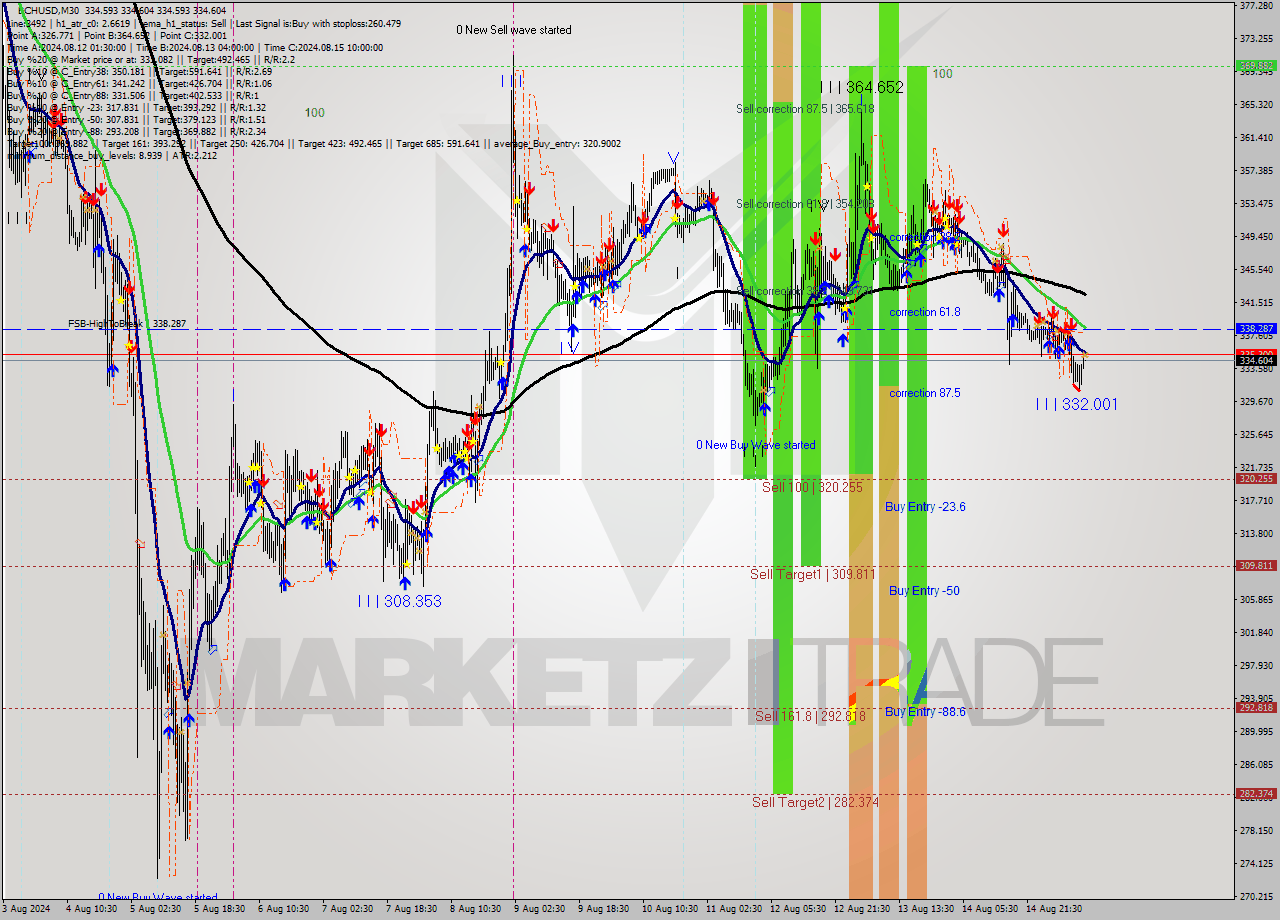Screen dimensions: 1280x920
Task: Click the '3 Aug 2024' date label
Action: coord(26,909)
